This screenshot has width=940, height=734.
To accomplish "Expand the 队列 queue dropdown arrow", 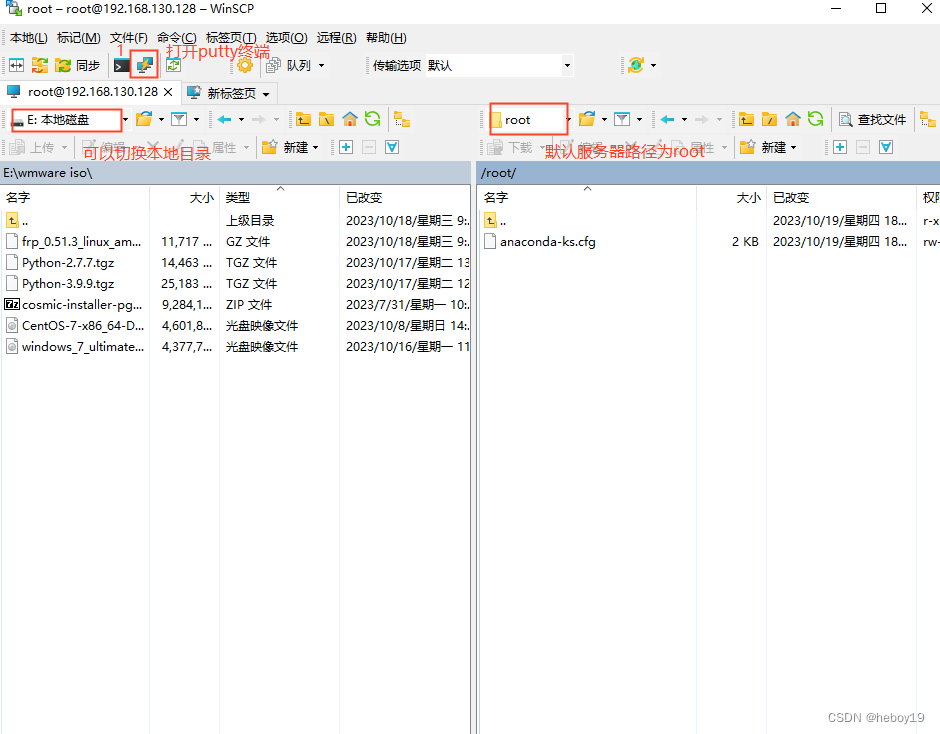I will tap(321, 65).
